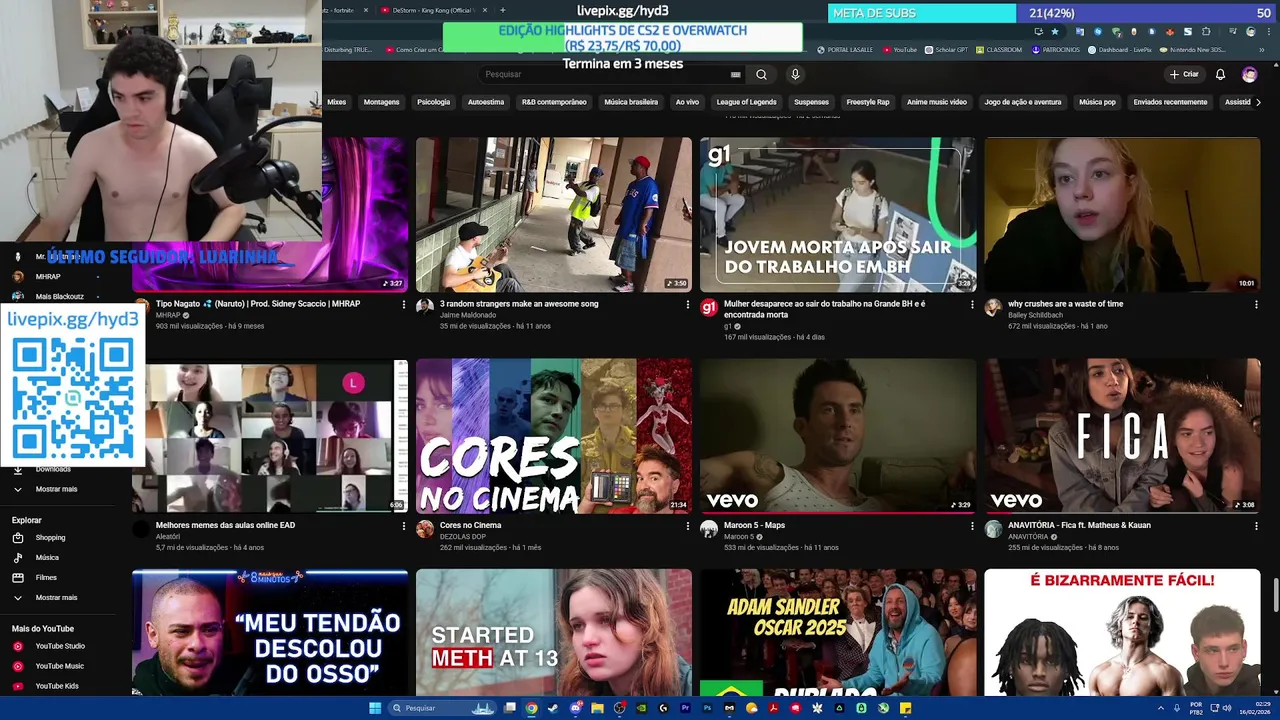This screenshot has width=1280, height=720.
Task: Click the Windows taskbar search box
Action: [442, 708]
